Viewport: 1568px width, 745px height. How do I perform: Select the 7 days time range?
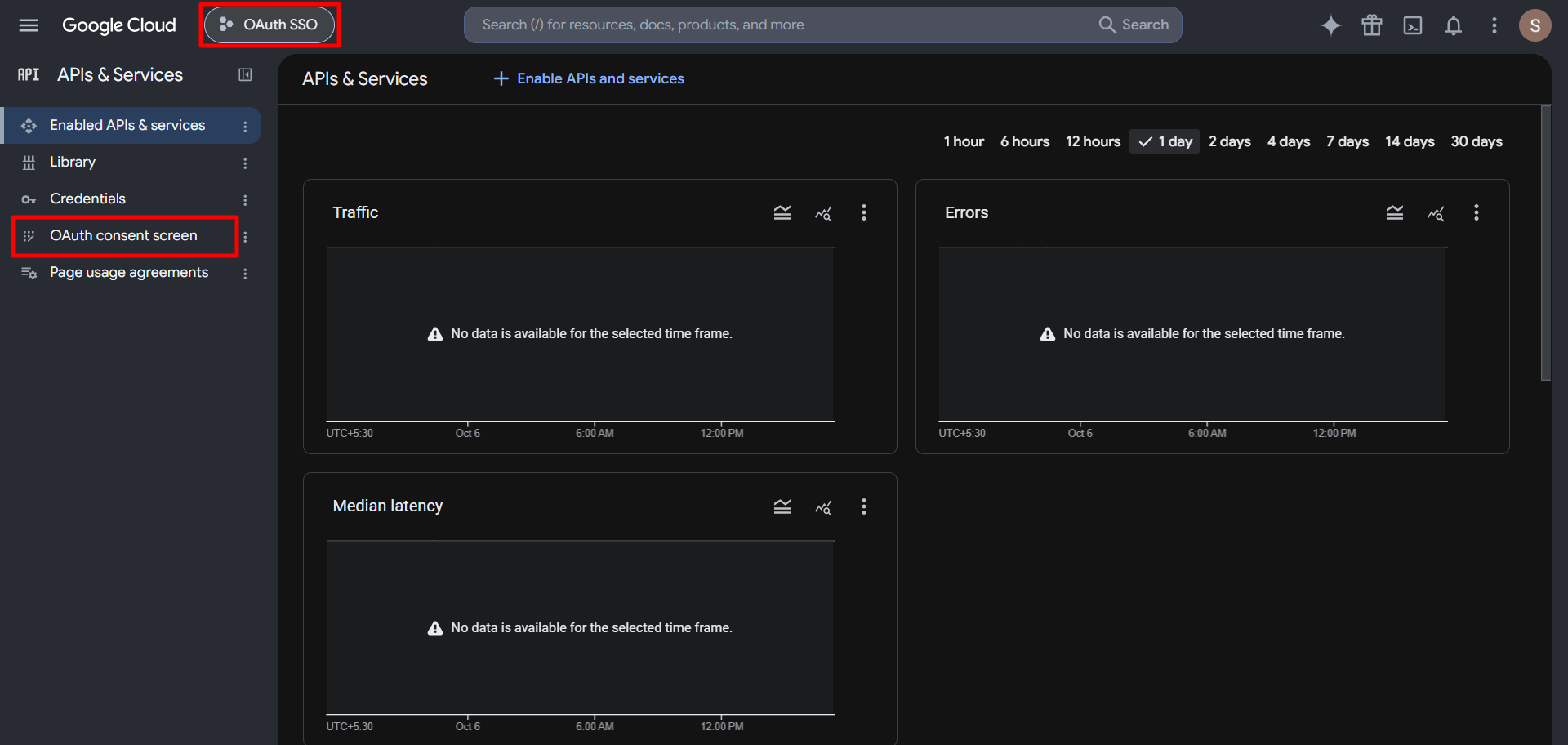[x=1347, y=141]
